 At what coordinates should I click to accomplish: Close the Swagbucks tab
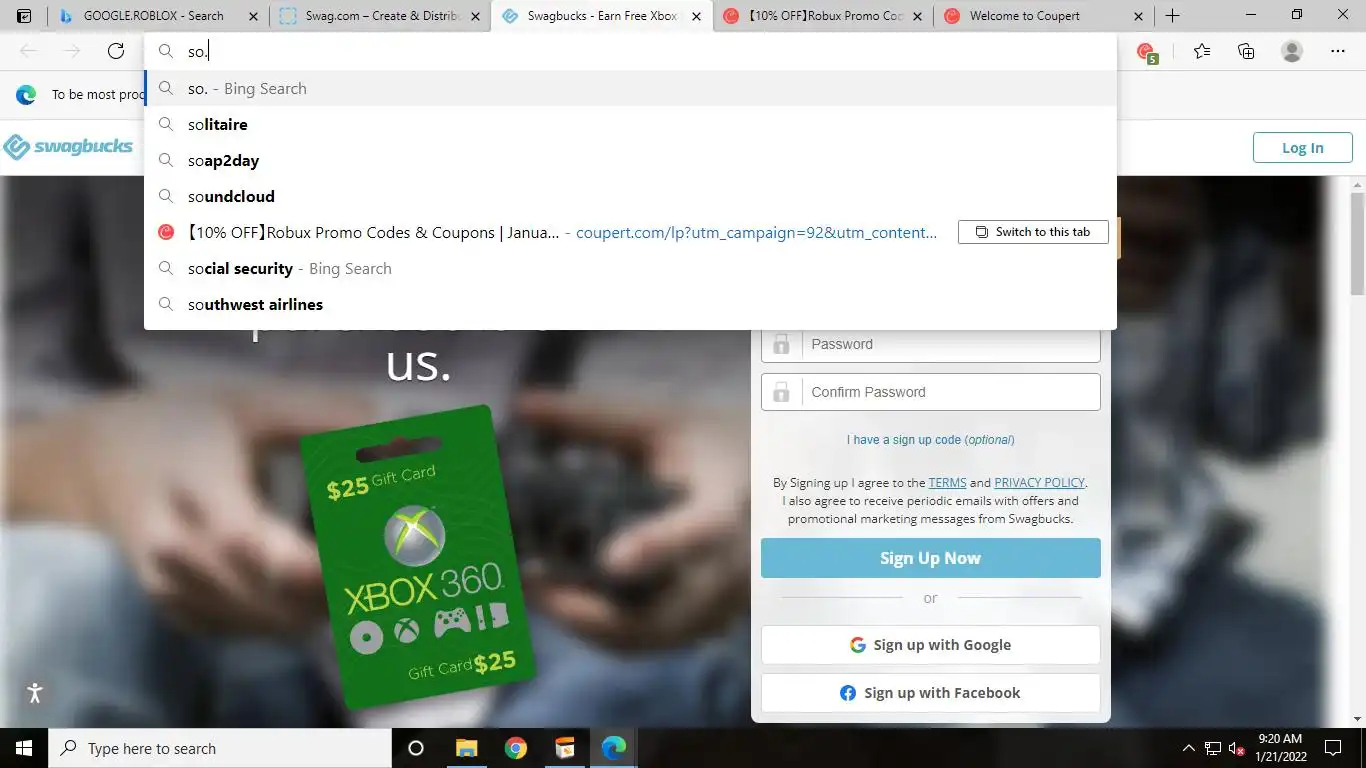pos(696,16)
